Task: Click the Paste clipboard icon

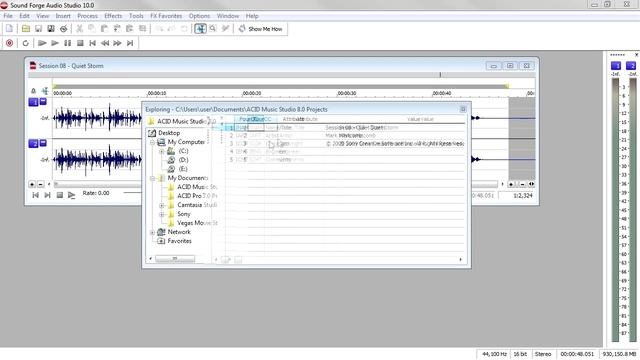Action: pyautogui.click(x=104, y=29)
